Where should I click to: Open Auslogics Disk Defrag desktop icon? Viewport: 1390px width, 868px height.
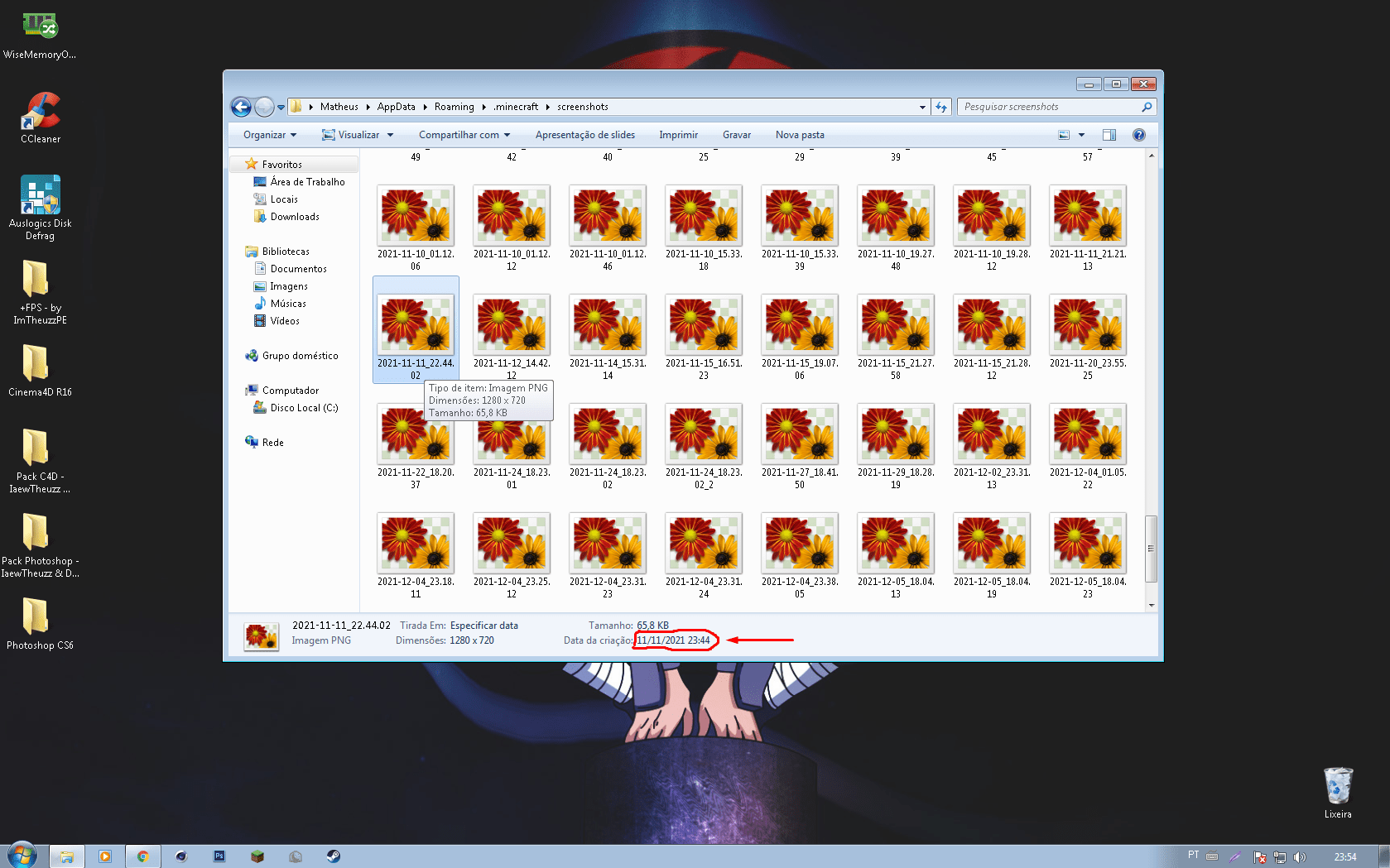pyautogui.click(x=40, y=208)
